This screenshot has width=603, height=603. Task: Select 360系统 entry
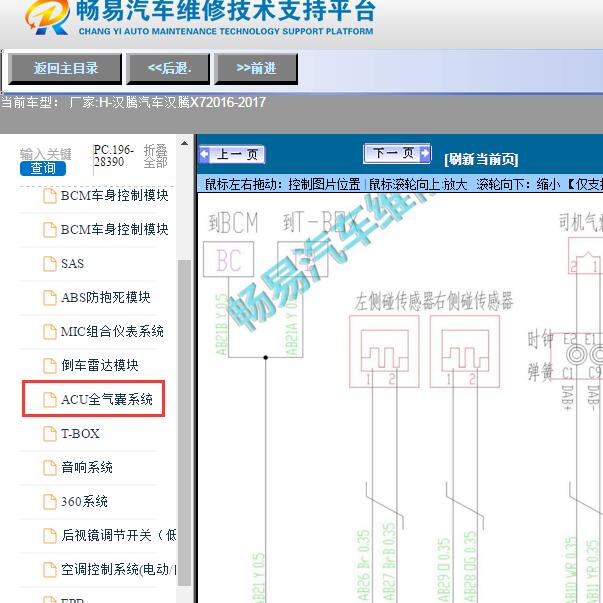85,501
